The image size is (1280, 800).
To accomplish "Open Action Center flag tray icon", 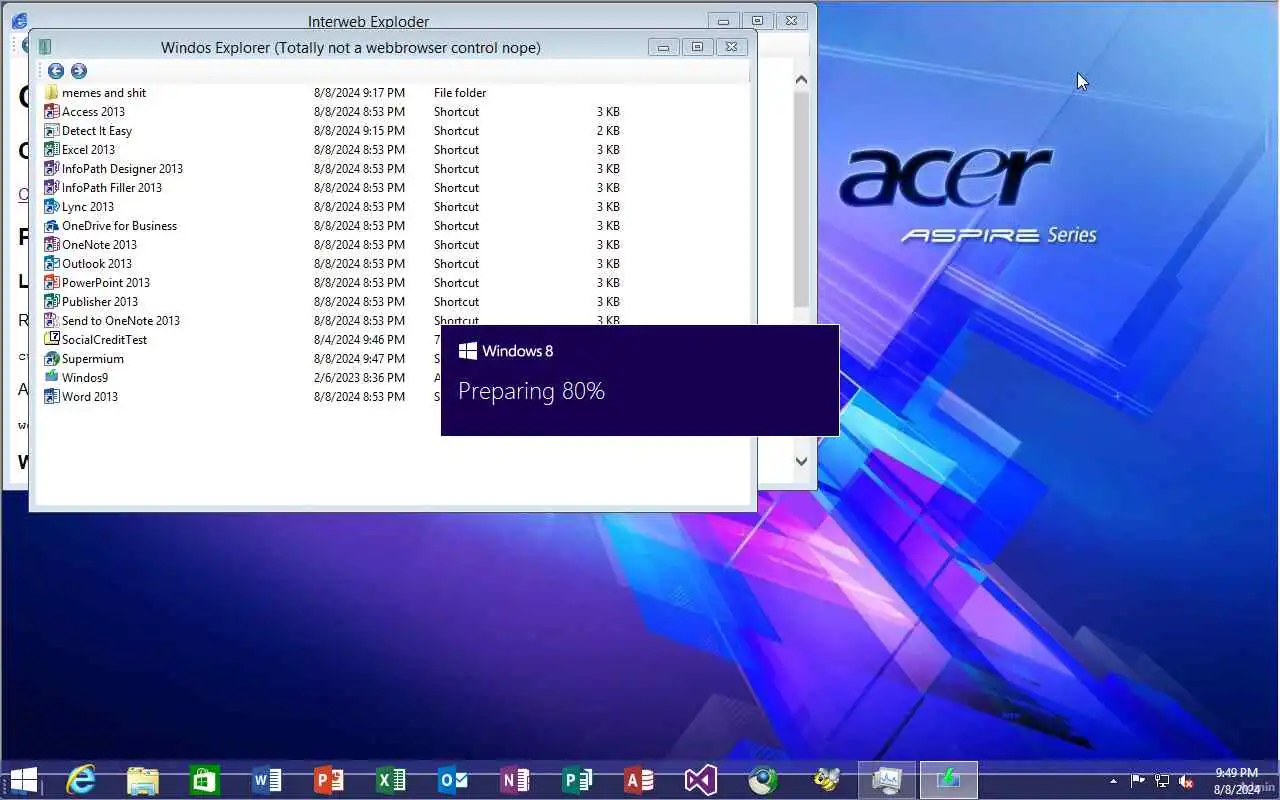I will [x=1139, y=781].
